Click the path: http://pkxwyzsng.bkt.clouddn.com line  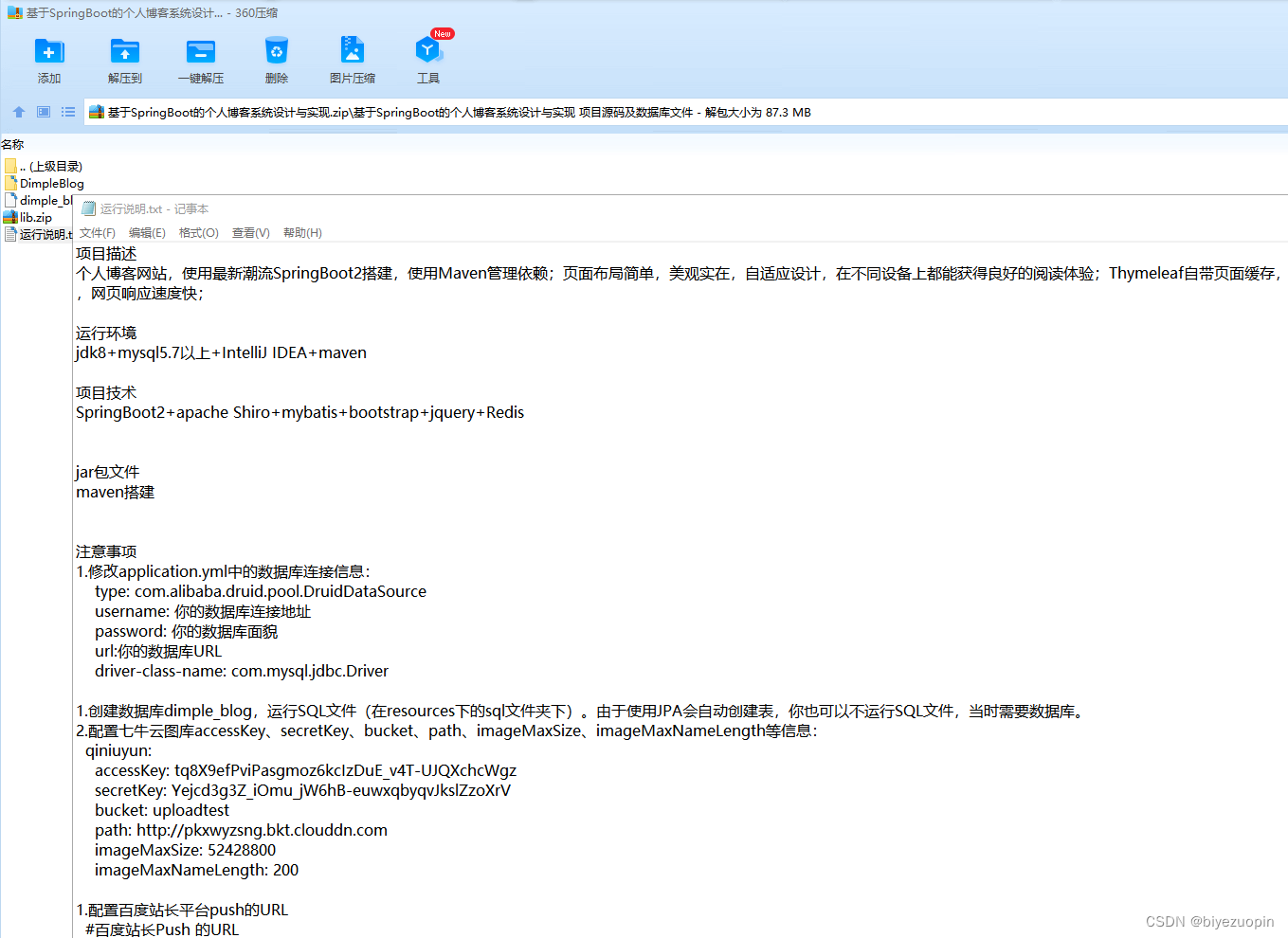241,831
